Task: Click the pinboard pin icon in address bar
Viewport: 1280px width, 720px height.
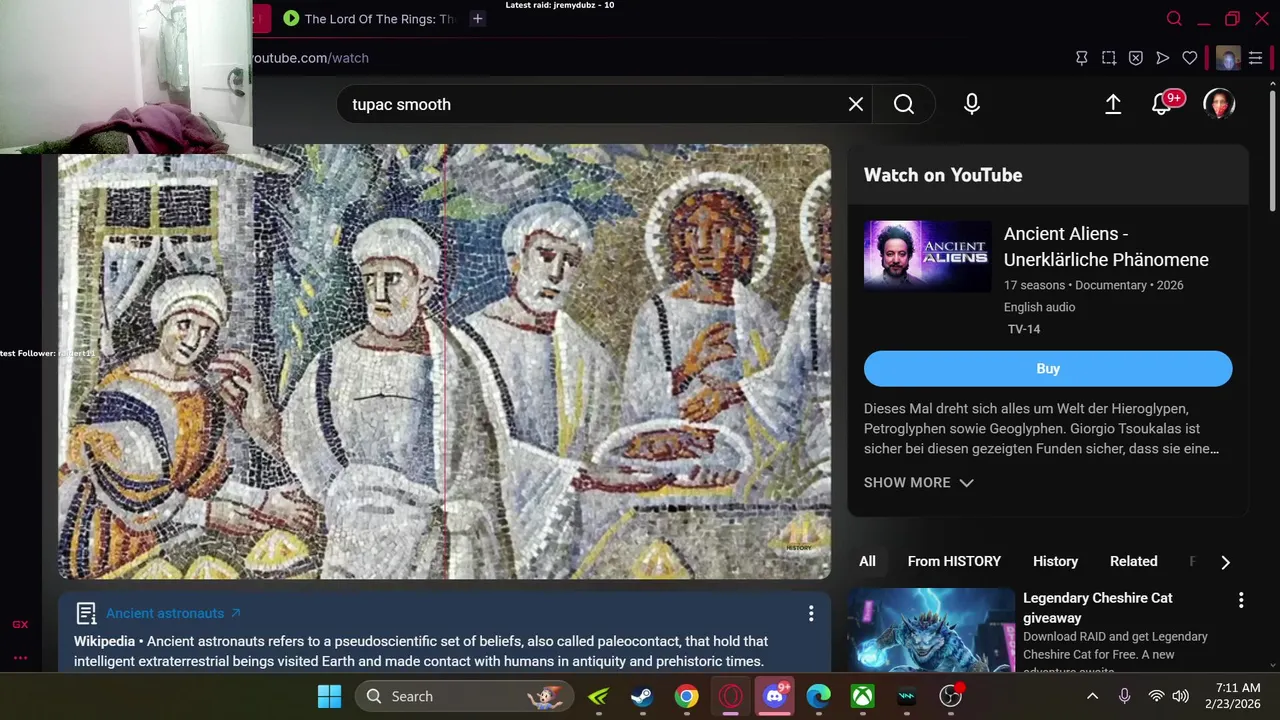Action: (1081, 58)
